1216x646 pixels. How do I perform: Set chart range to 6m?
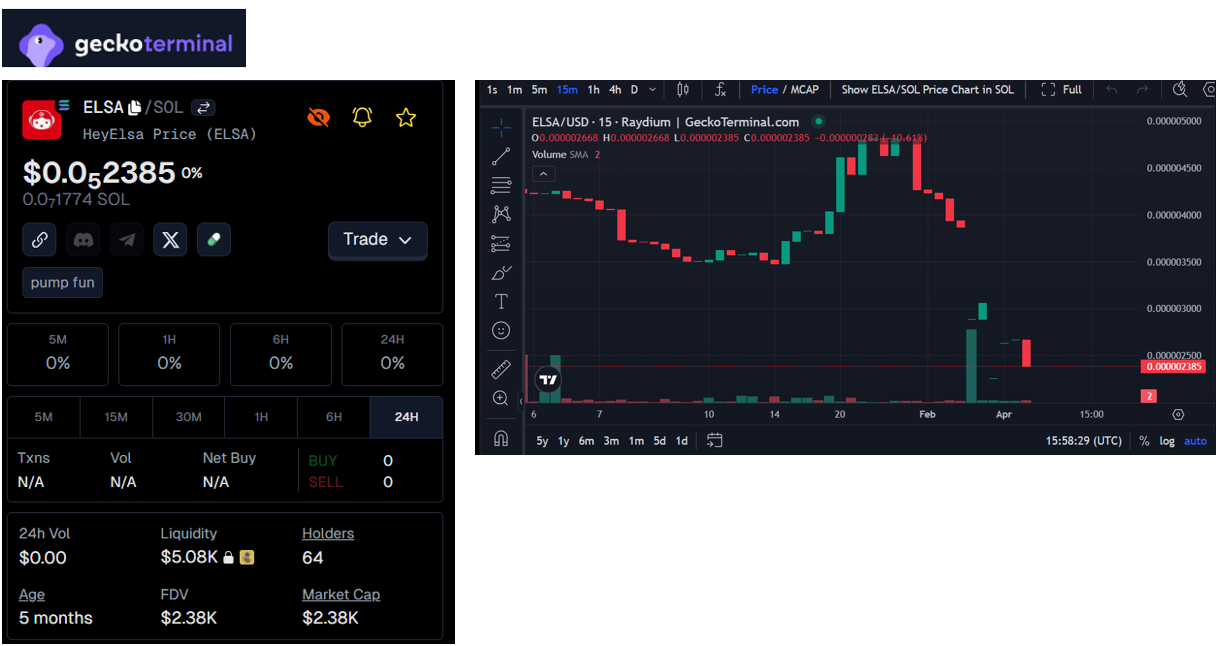click(587, 441)
